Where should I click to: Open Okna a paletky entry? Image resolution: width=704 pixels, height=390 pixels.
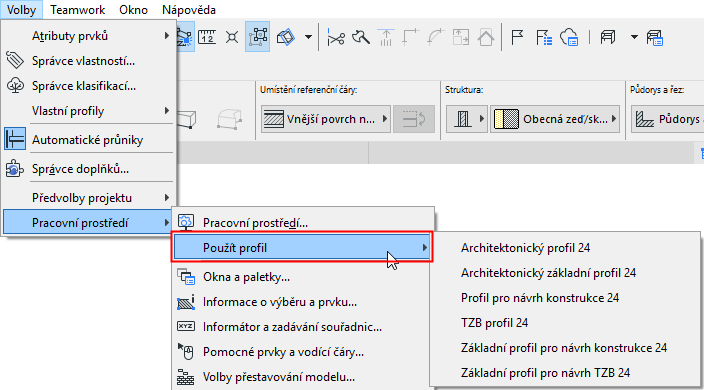303,277
